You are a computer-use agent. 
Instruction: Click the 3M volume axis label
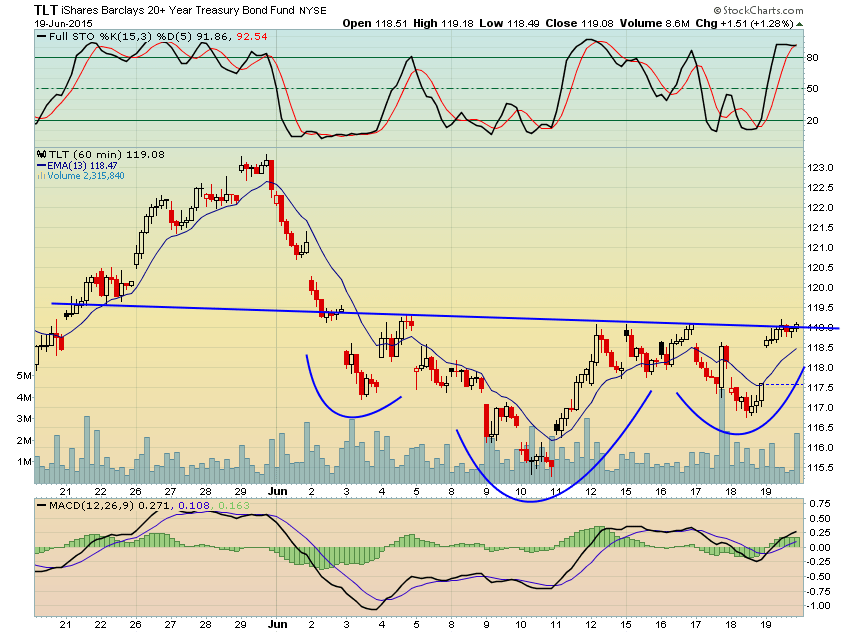(24, 418)
